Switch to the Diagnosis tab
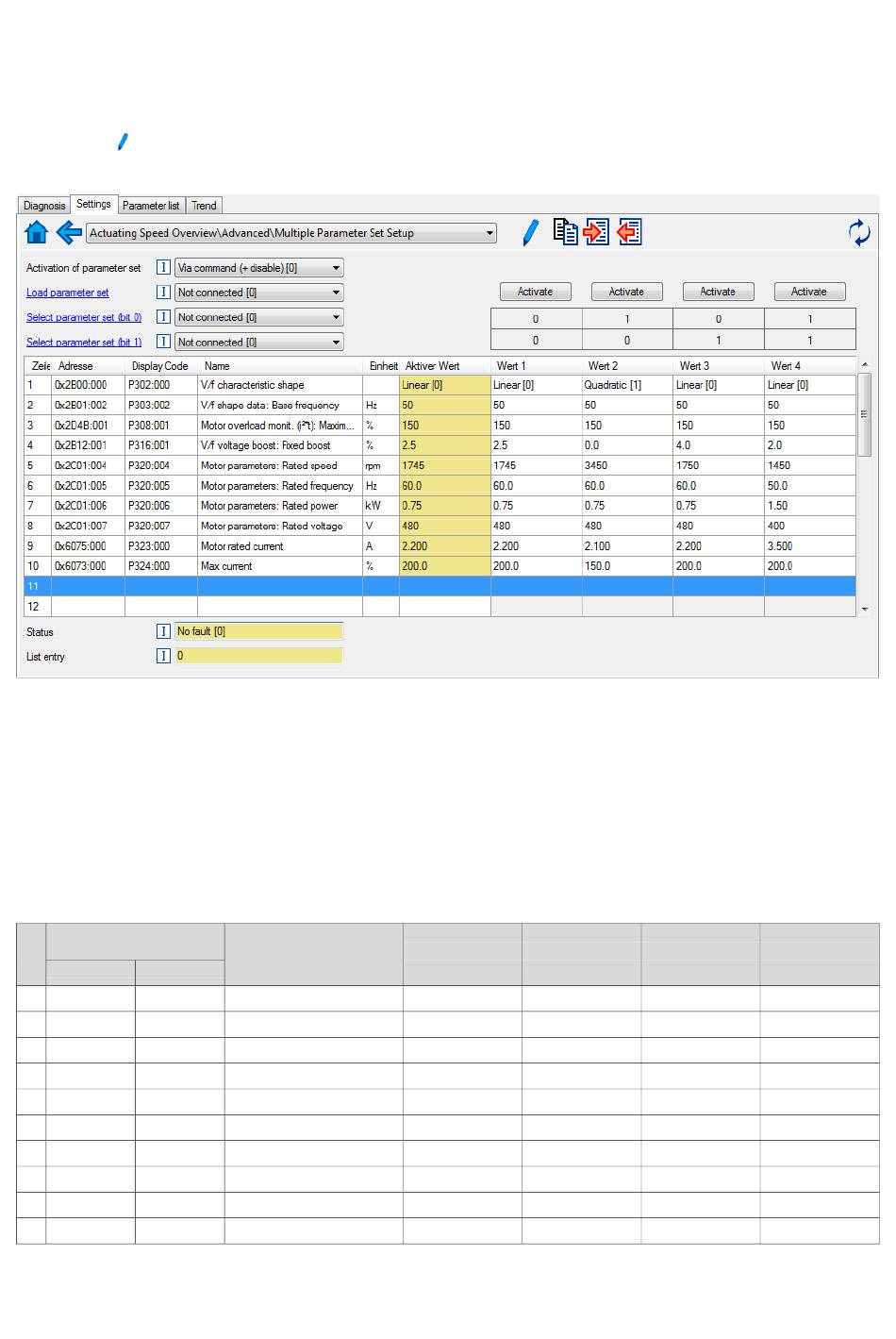Screen dimensions: 896x1339 44,206
